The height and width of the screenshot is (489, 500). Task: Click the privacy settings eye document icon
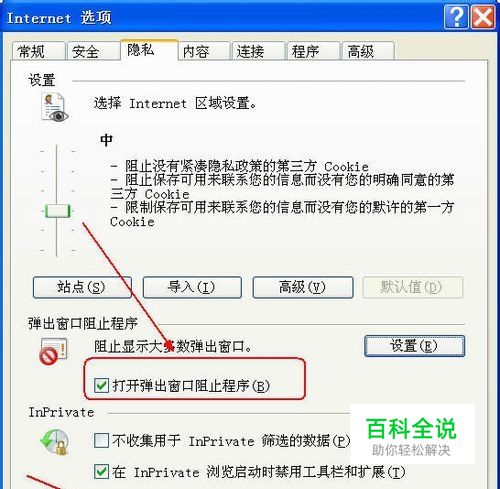54,107
